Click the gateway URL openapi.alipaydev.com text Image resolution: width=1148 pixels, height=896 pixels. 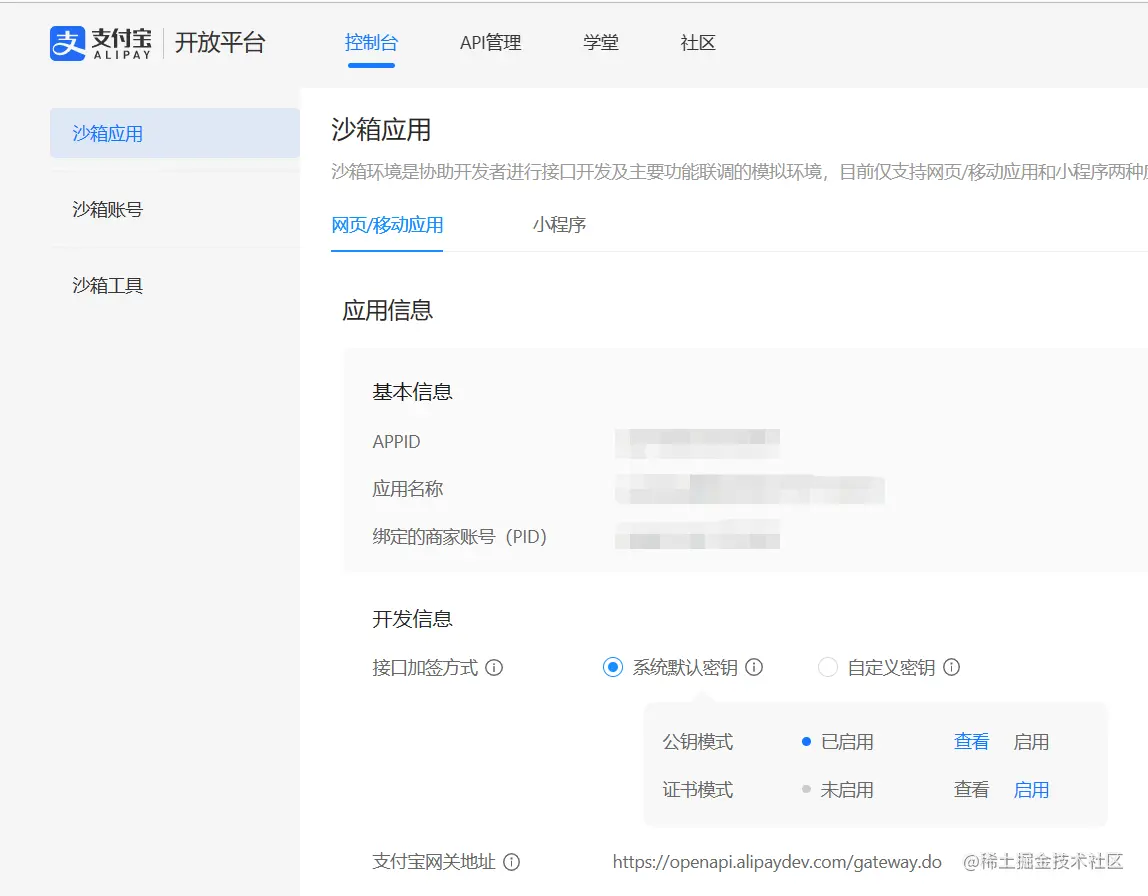point(777,862)
